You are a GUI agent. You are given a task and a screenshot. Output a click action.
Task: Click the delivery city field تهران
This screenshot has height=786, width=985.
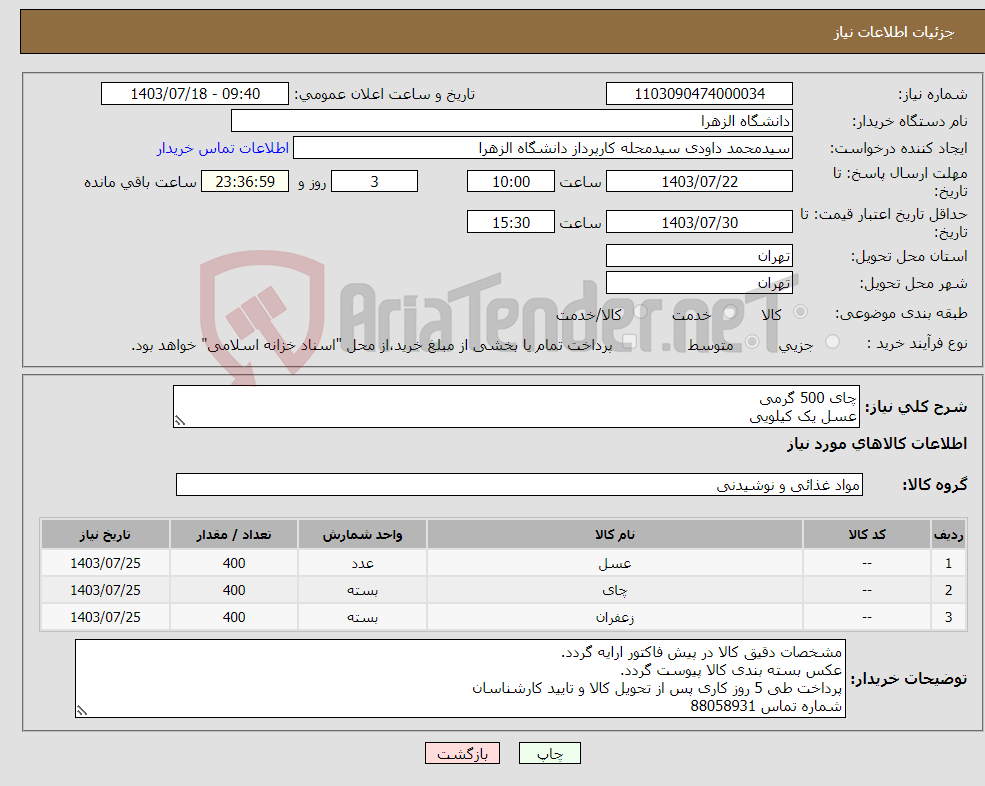point(699,283)
